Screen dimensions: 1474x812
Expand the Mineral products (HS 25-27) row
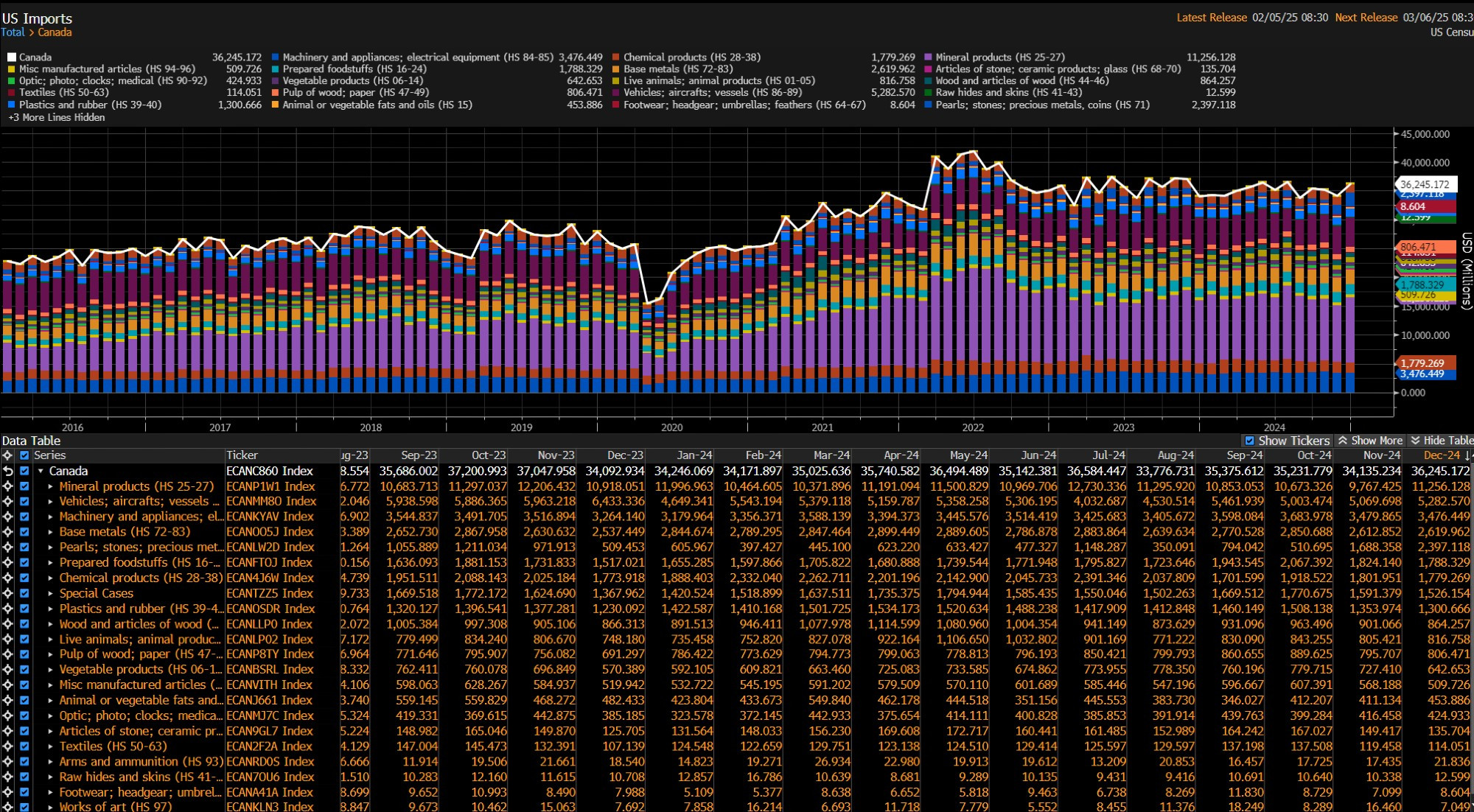pos(50,486)
